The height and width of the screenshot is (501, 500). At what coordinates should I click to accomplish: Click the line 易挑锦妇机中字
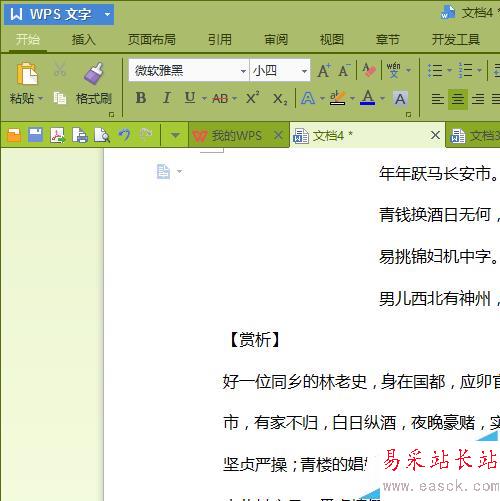439,257
